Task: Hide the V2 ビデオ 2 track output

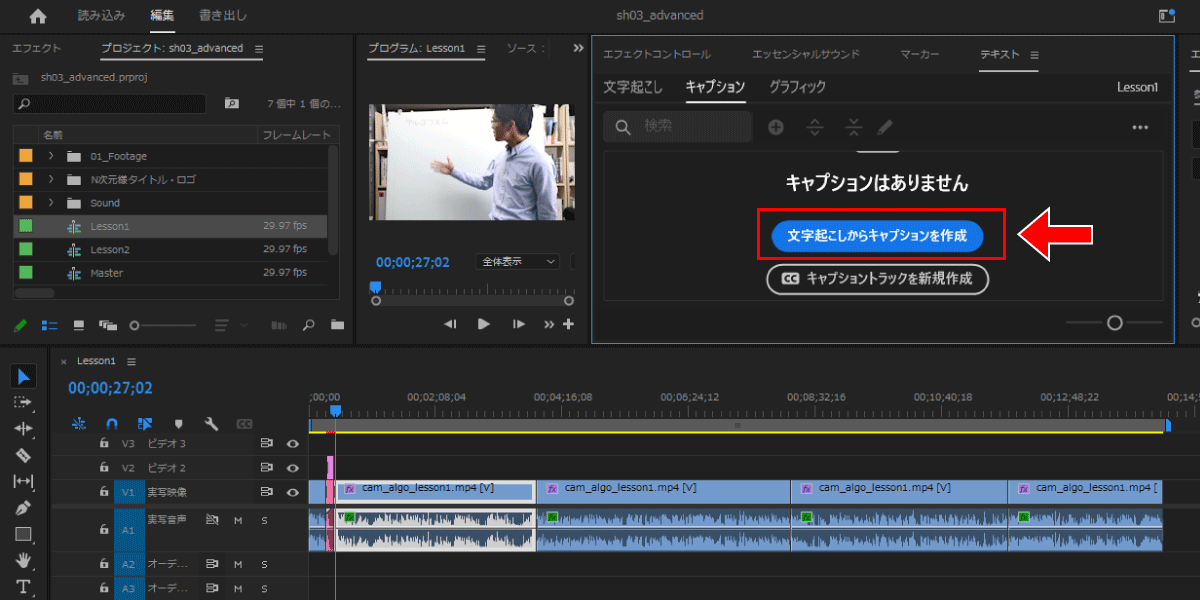Action: tap(293, 467)
